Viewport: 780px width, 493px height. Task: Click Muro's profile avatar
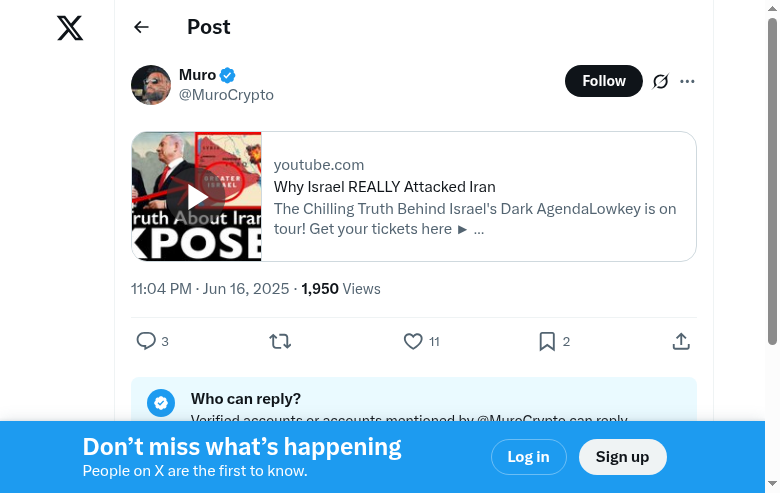click(151, 85)
